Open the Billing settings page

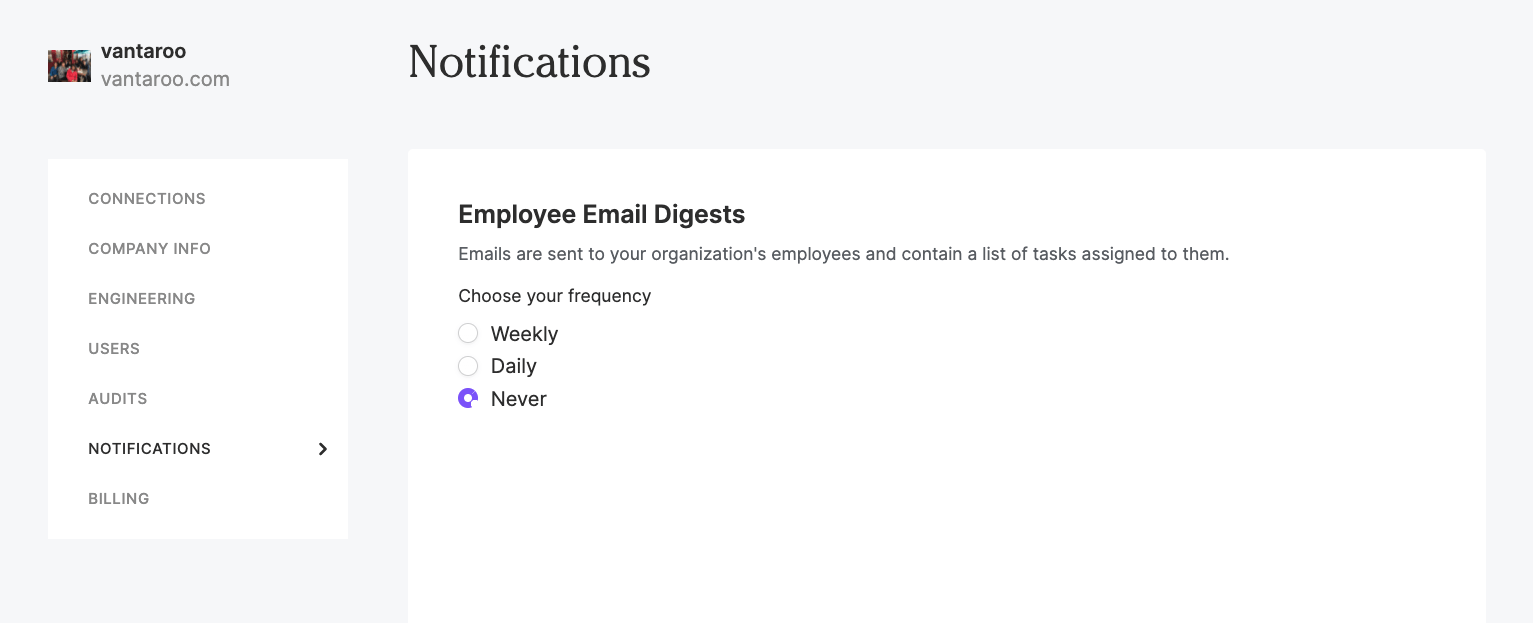click(119, 499)
